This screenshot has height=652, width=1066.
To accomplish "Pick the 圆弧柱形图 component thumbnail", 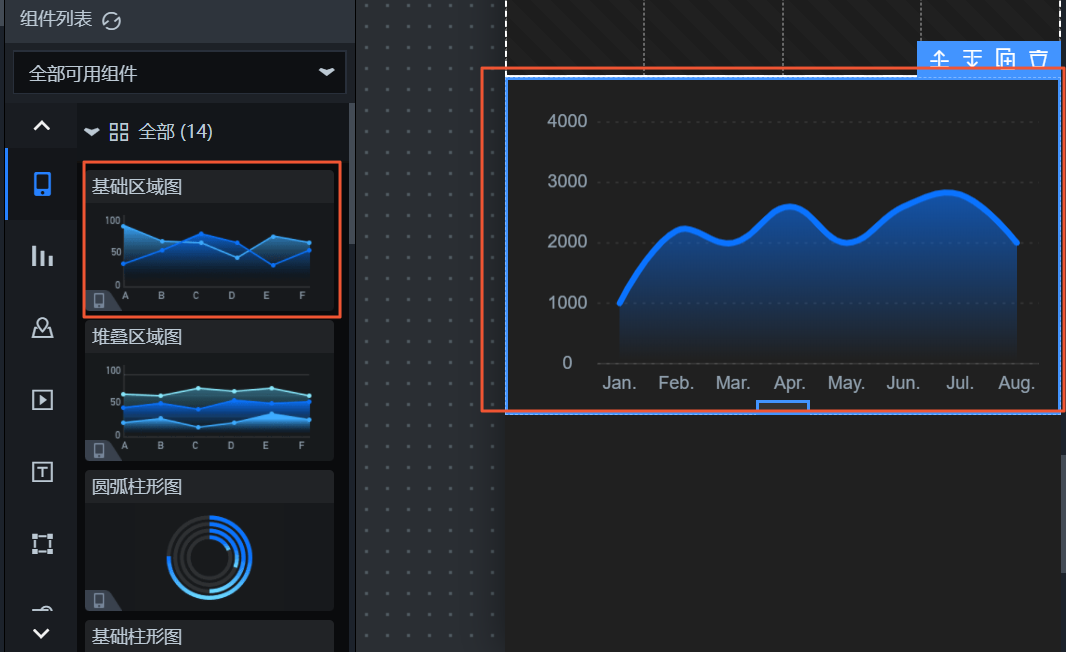I will (x=210, y=557).
